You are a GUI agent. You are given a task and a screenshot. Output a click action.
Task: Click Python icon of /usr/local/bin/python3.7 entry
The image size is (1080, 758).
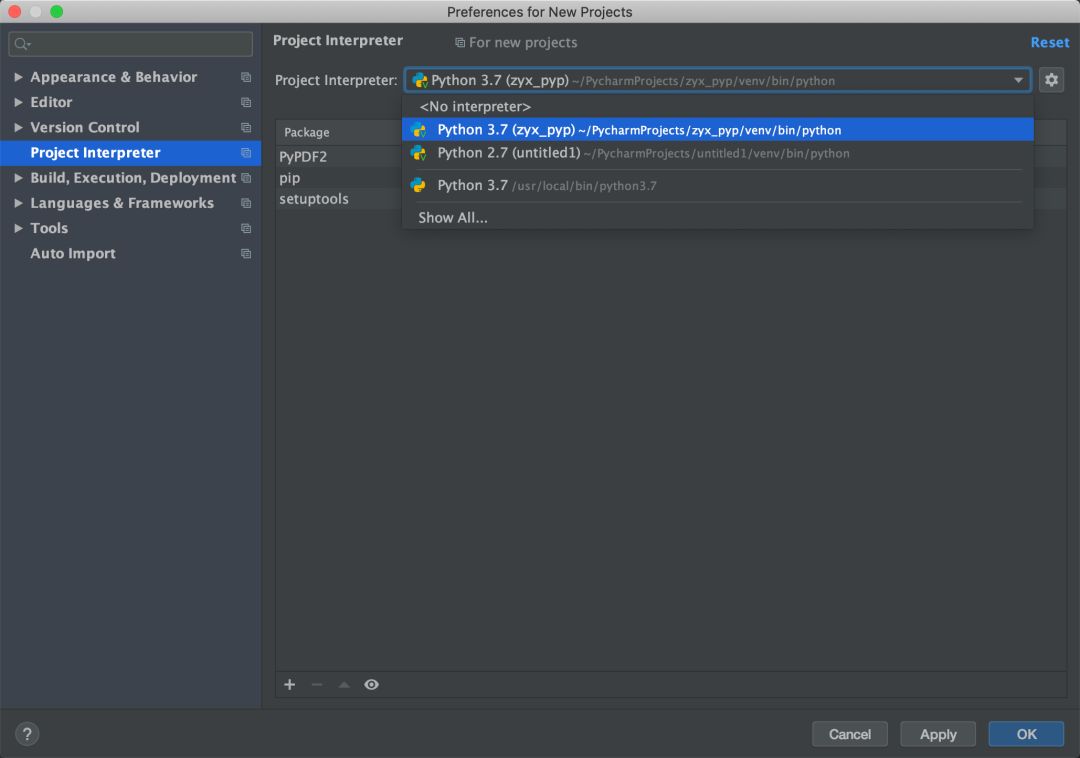coord(418,185)
